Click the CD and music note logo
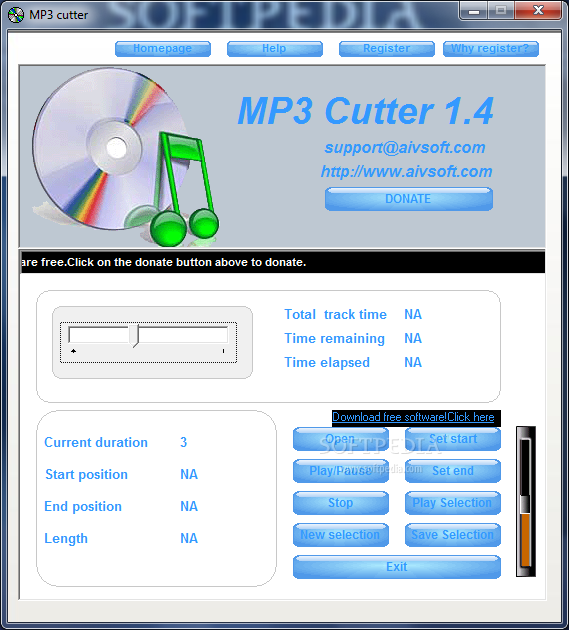Viewport: 569px width, 630px height. coord(125,157)
